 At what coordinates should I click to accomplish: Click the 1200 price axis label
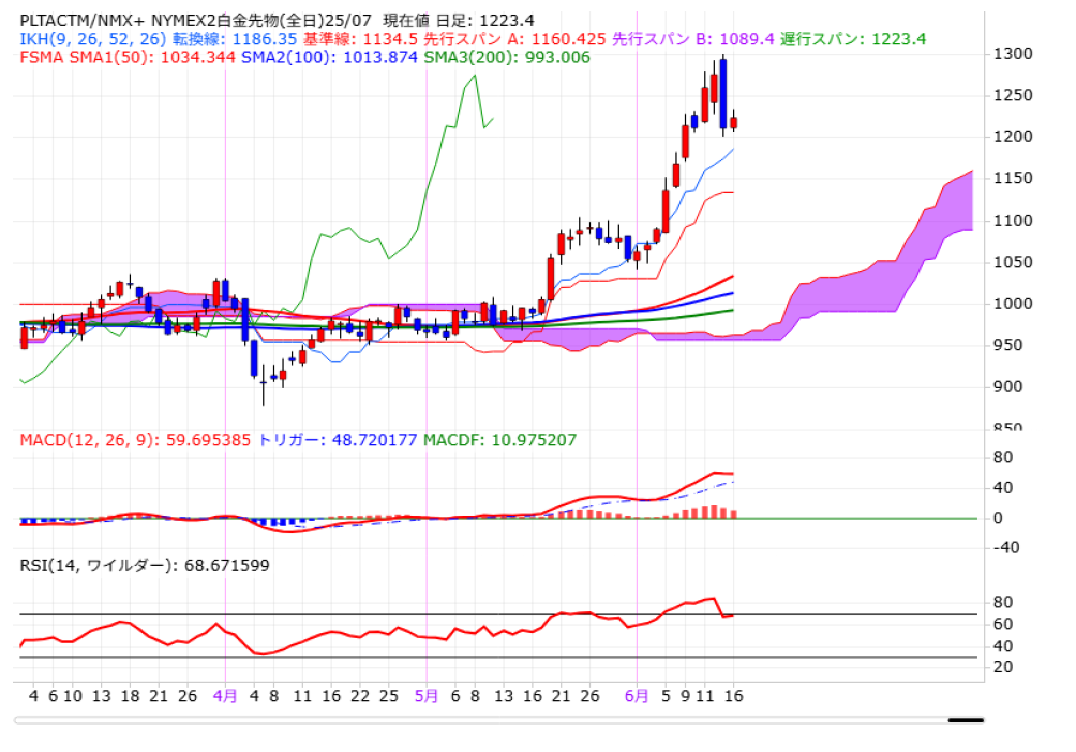point(1013,137)
